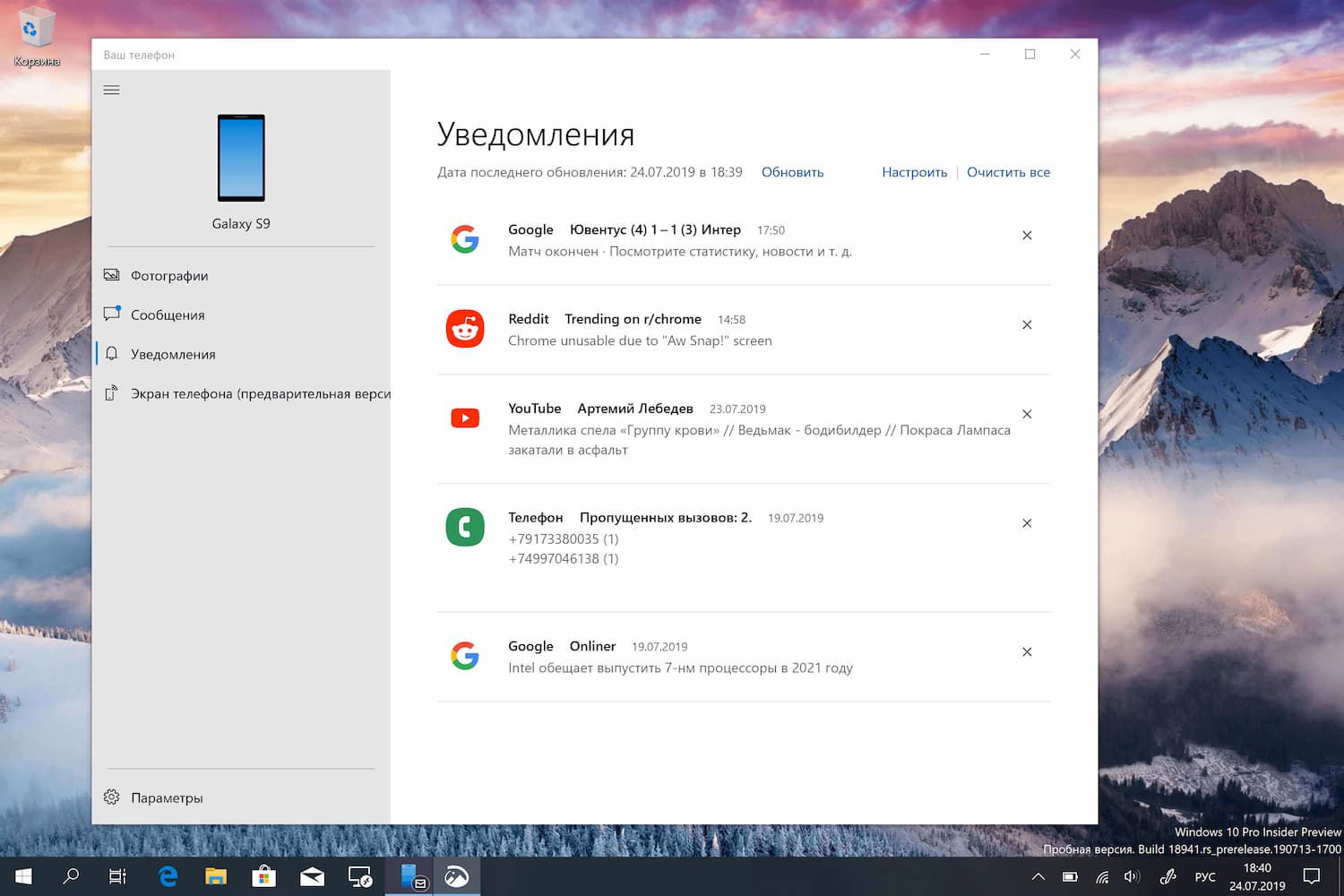Go to Сообщения in sidebar
The width and height of the screenshot is (1344, 896).
click(167, 315)
